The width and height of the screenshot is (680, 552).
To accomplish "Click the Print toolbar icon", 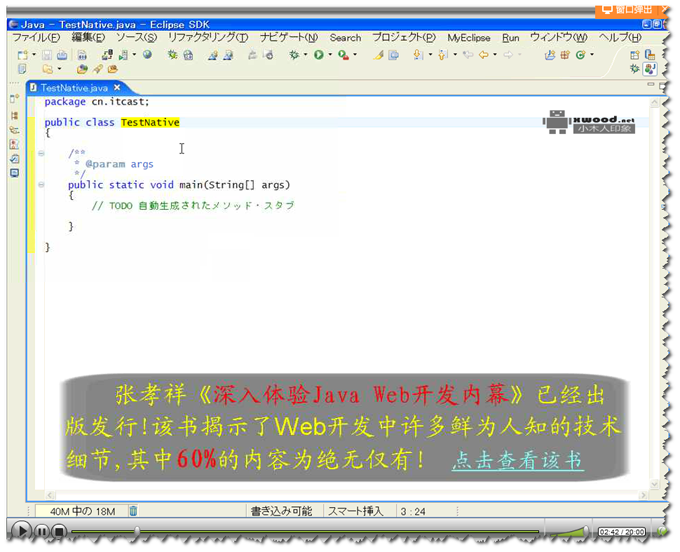I will tap(62, 55).
